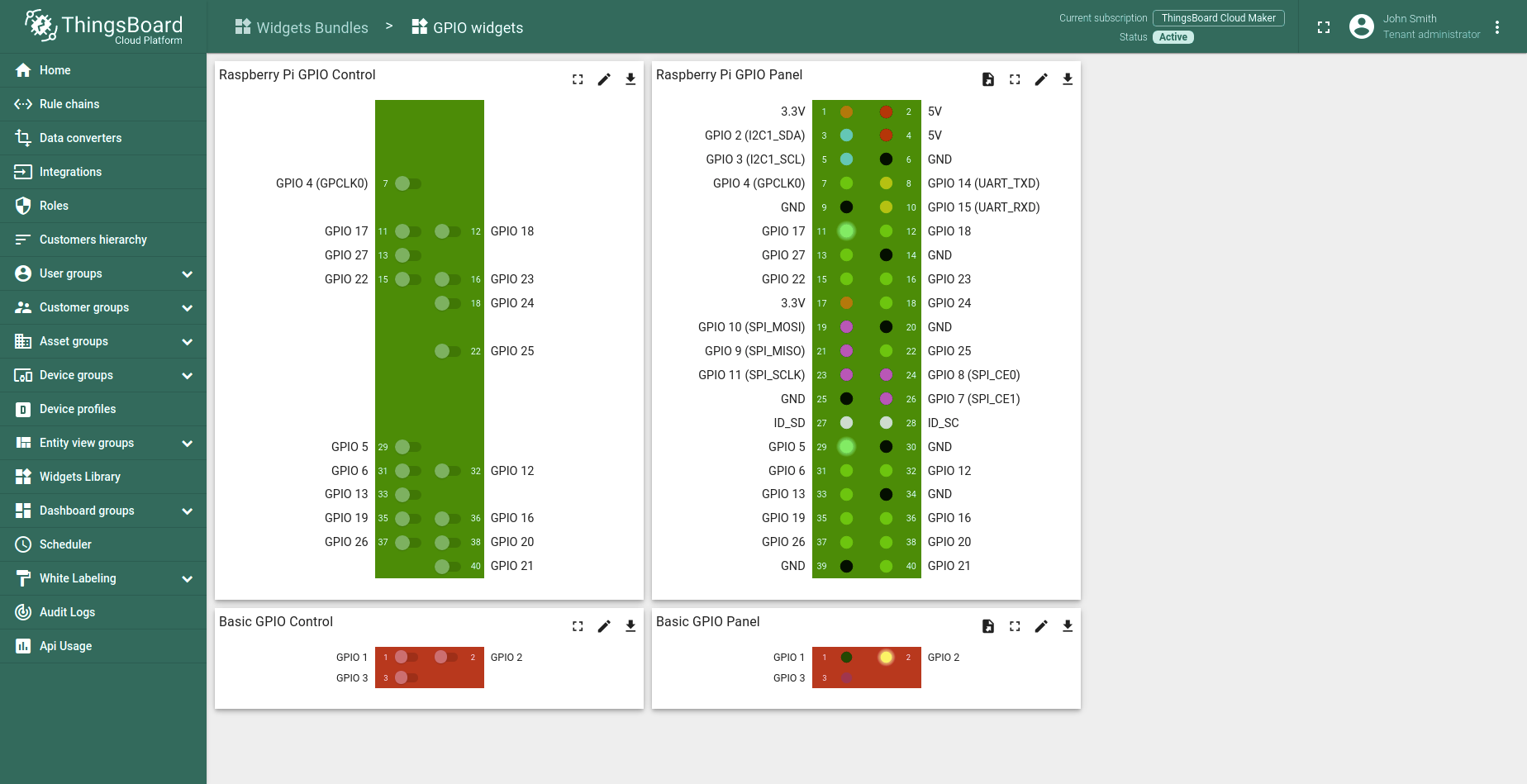Click the ThingsBoard logo

click(103, 26)
